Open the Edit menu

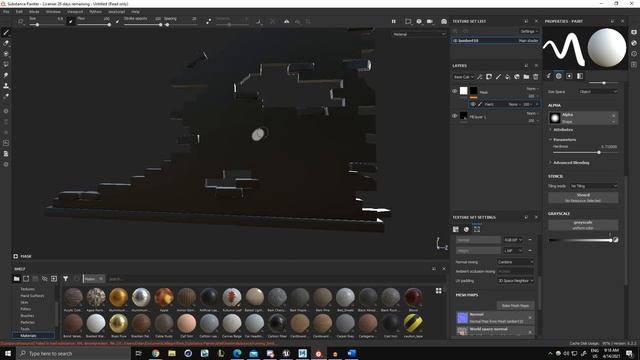(19, 12)
